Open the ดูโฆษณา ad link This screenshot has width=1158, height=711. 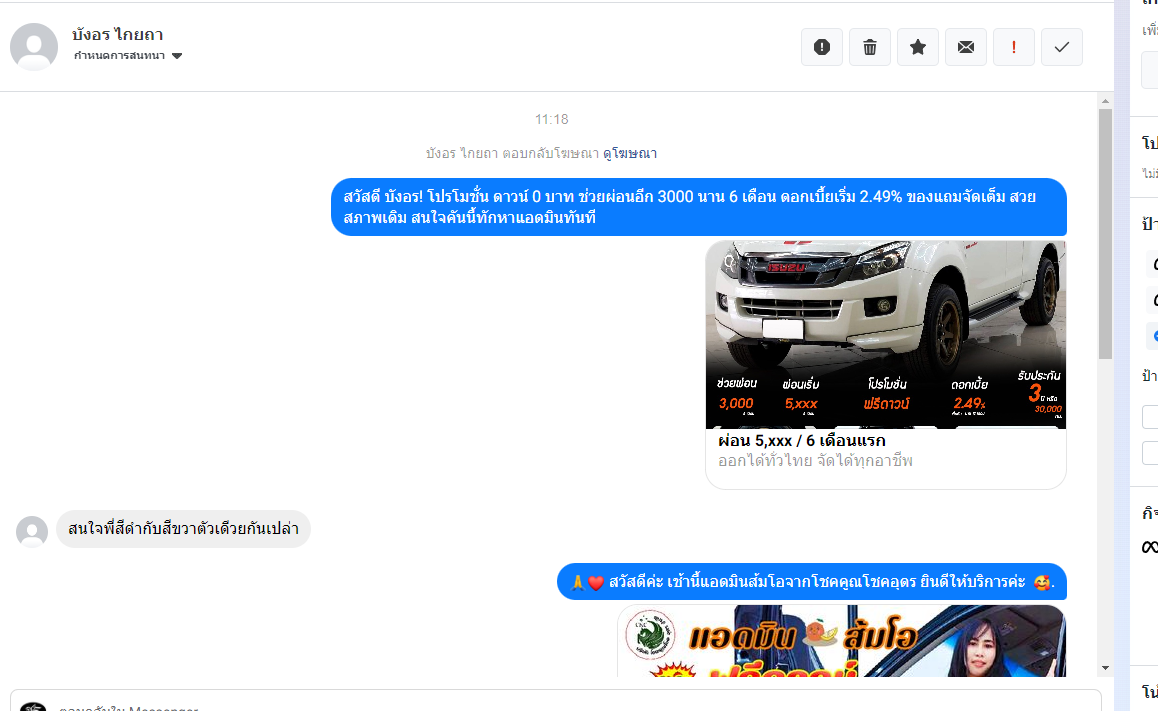coord(630,154)
